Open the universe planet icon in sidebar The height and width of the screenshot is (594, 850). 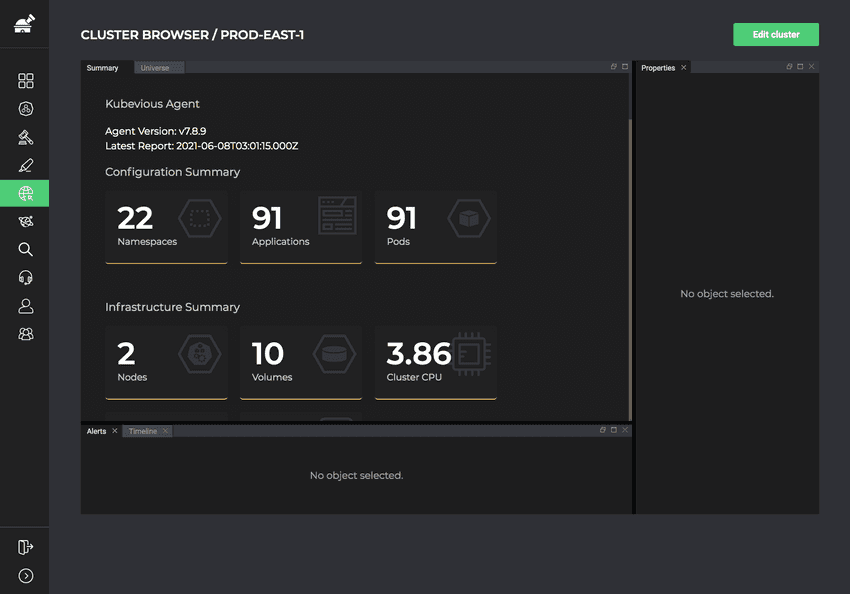[24, 221]
